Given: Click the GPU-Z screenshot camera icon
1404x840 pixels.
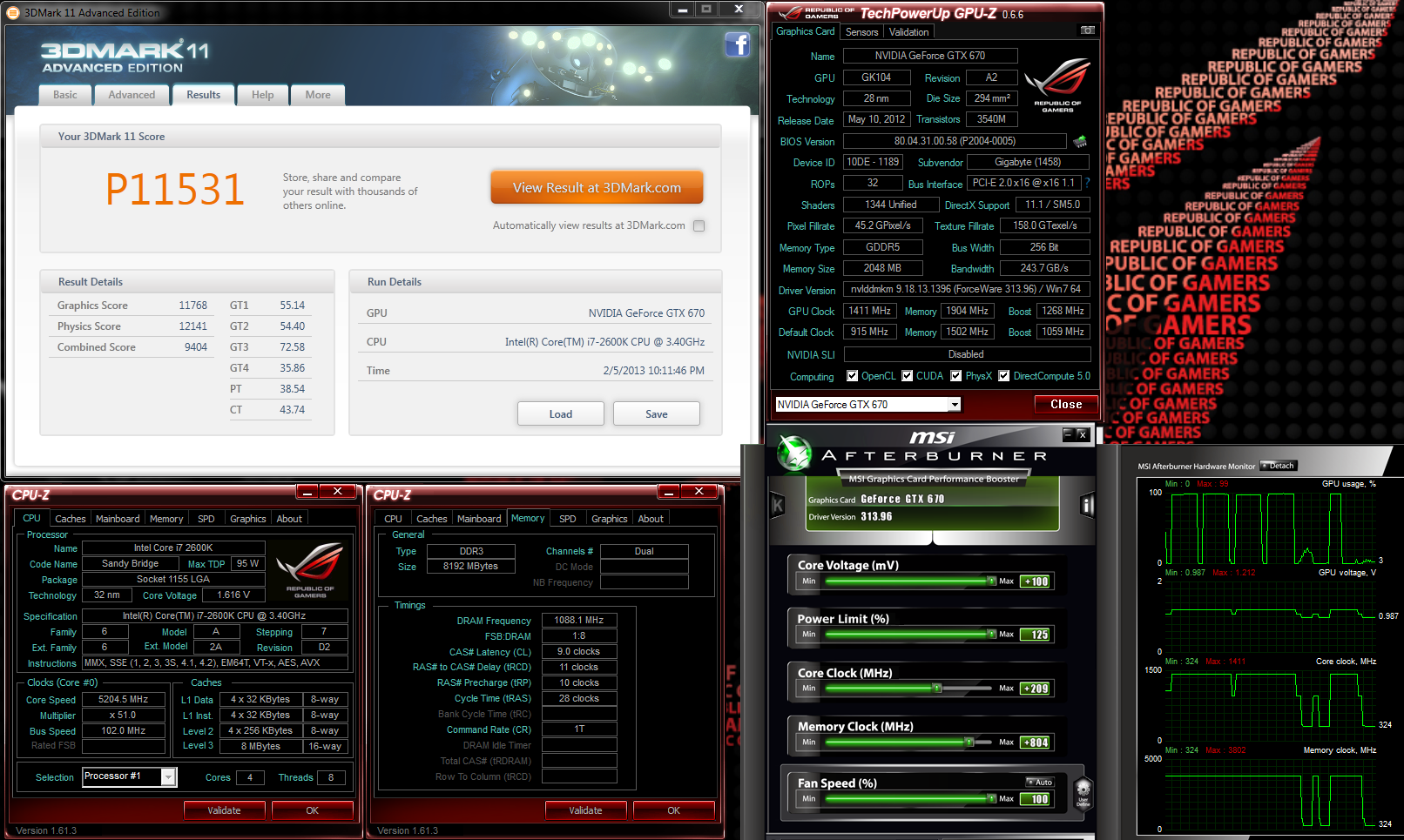Looking at the screenshot, I should coord(1087,30).
